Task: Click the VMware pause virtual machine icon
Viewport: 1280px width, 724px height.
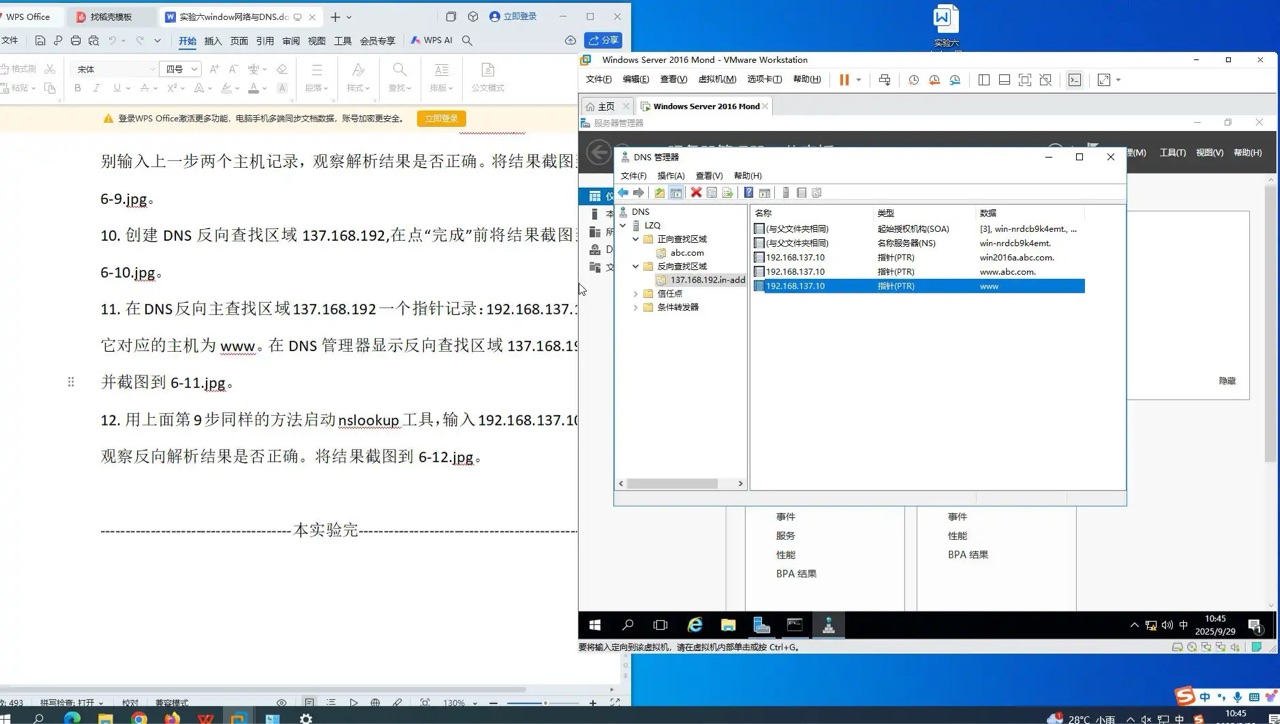Action: pyautogui.click(x=844, y=80)
